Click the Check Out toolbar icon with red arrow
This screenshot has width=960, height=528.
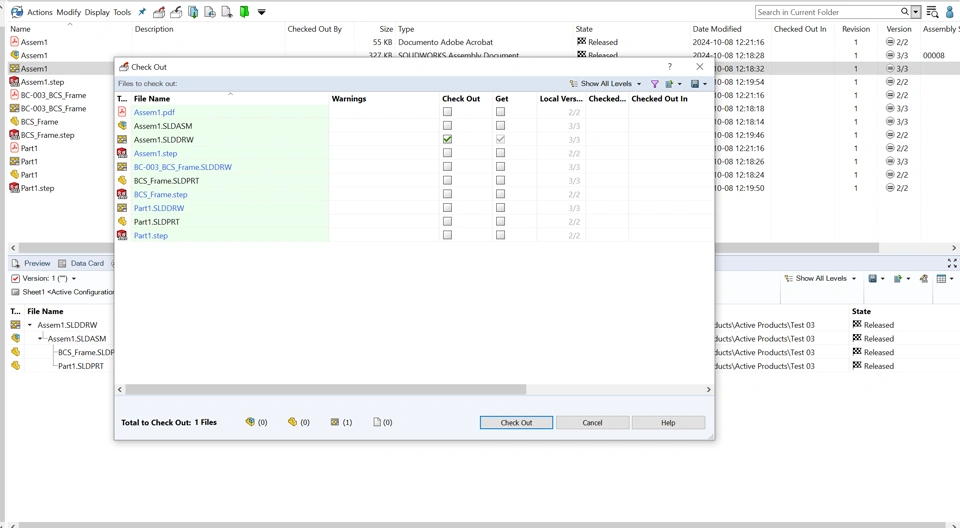tap(159, 12)
